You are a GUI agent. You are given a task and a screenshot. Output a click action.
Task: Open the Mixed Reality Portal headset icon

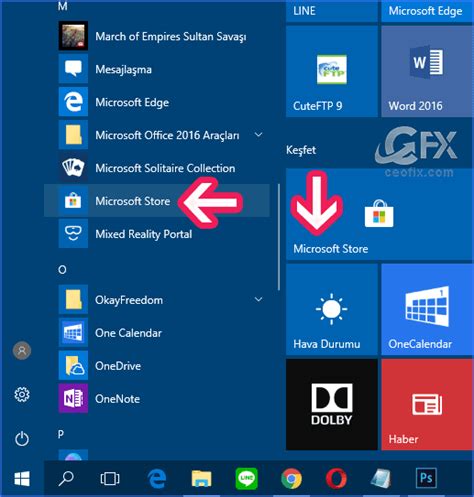point(73,234)
